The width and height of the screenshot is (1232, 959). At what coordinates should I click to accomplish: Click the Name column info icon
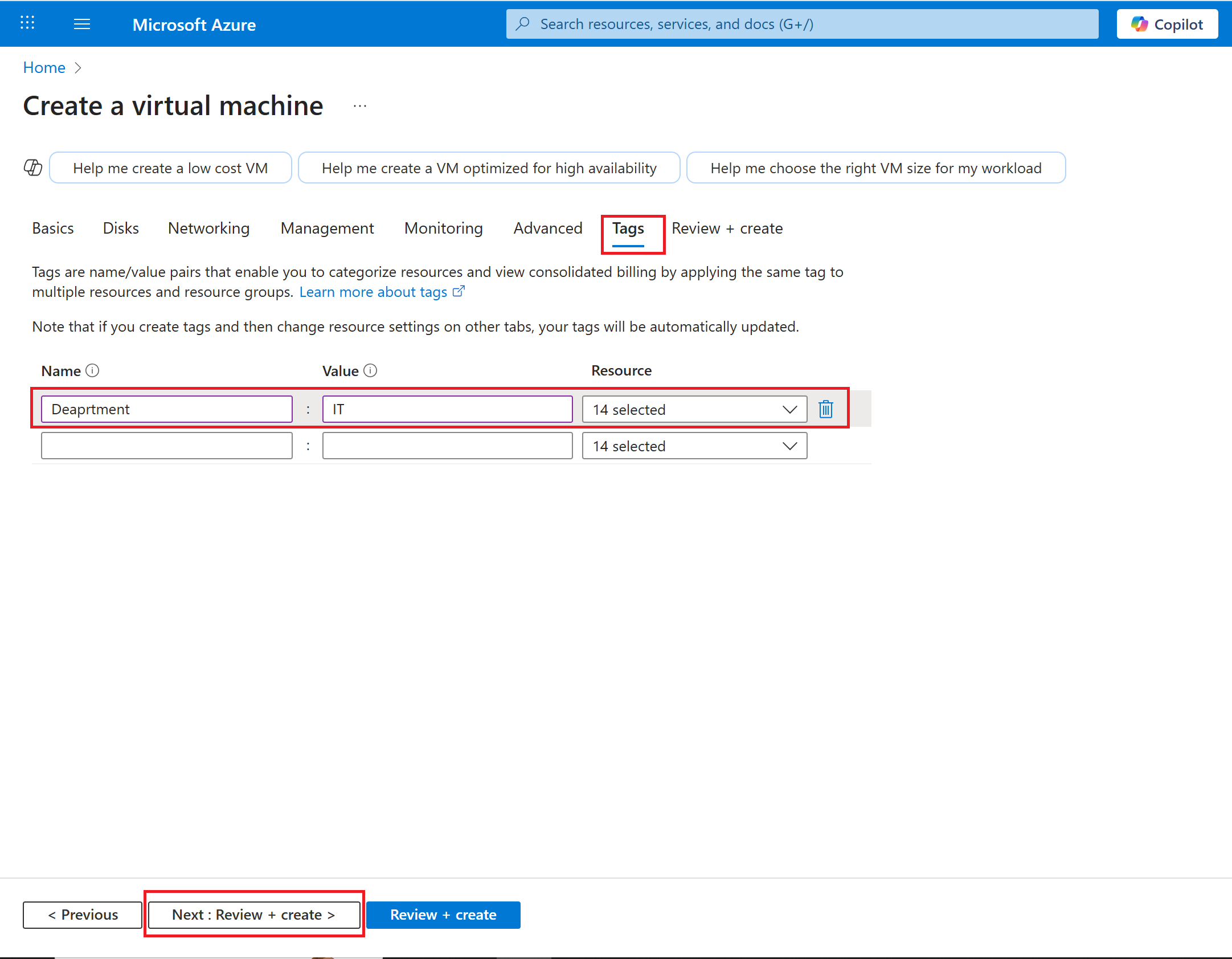tap(92, 371)
